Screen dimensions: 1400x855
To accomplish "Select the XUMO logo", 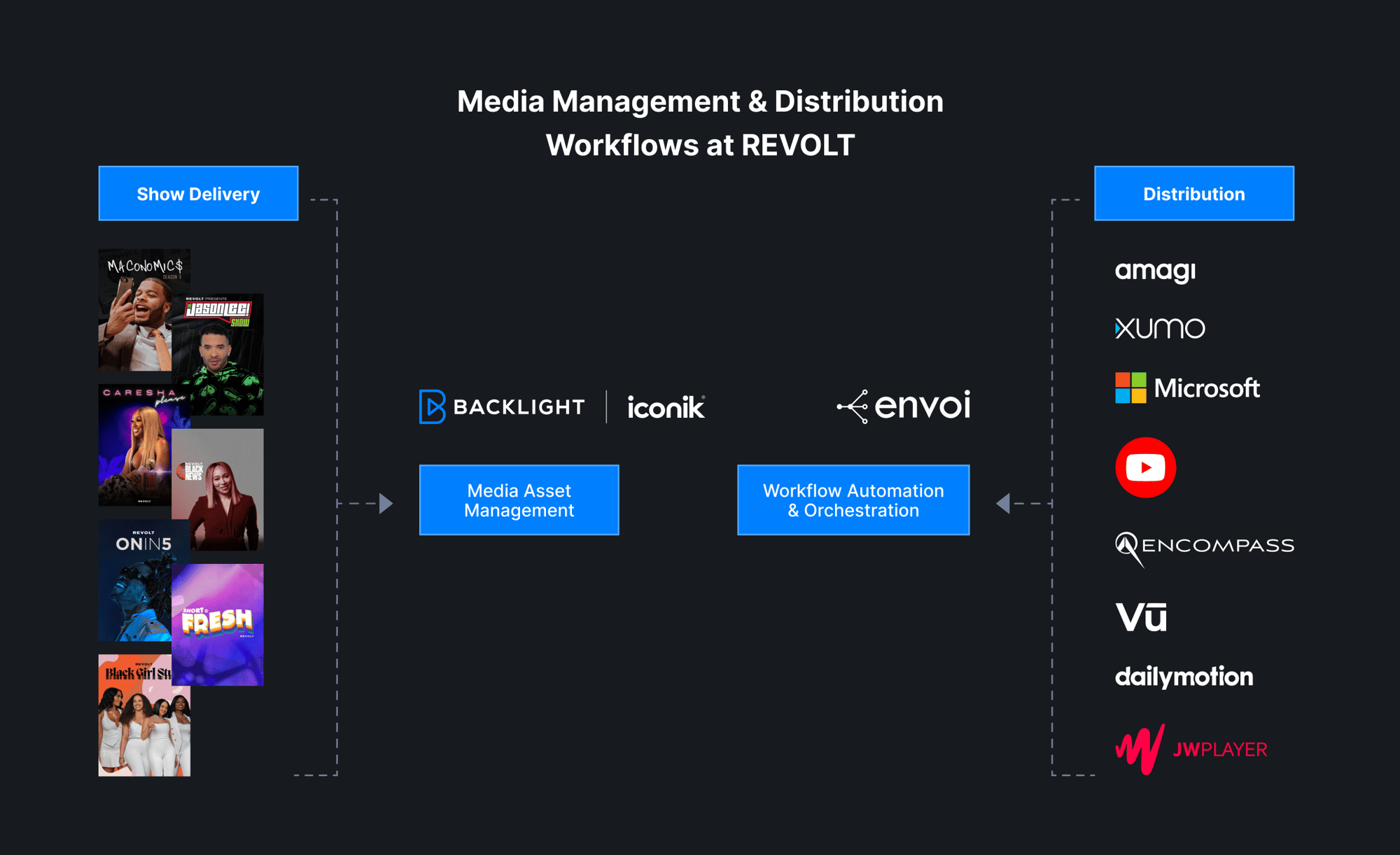I will 1160,328.
